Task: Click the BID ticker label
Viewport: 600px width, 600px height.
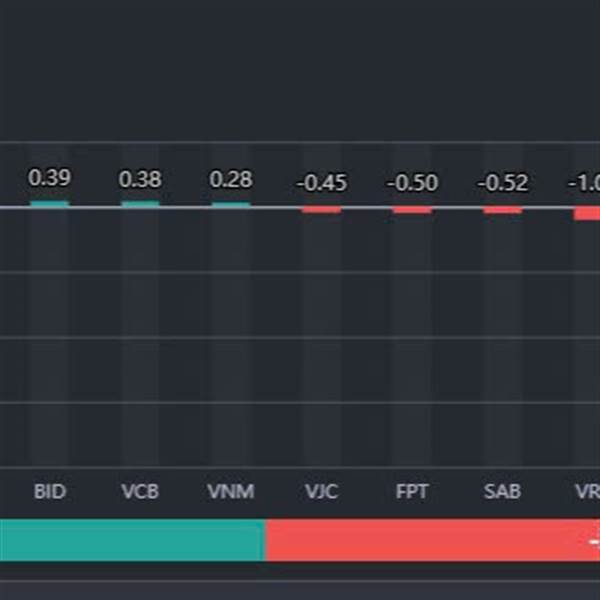Action: click(x=49, y=492)
